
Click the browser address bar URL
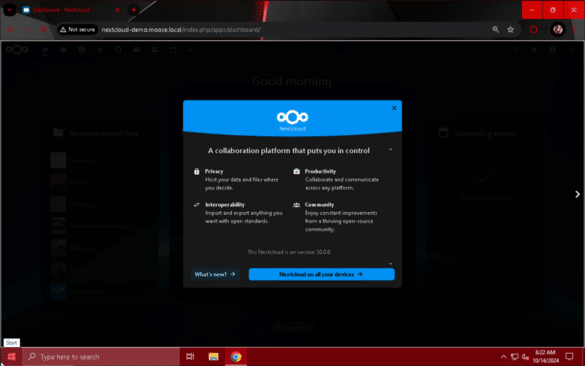181,29
